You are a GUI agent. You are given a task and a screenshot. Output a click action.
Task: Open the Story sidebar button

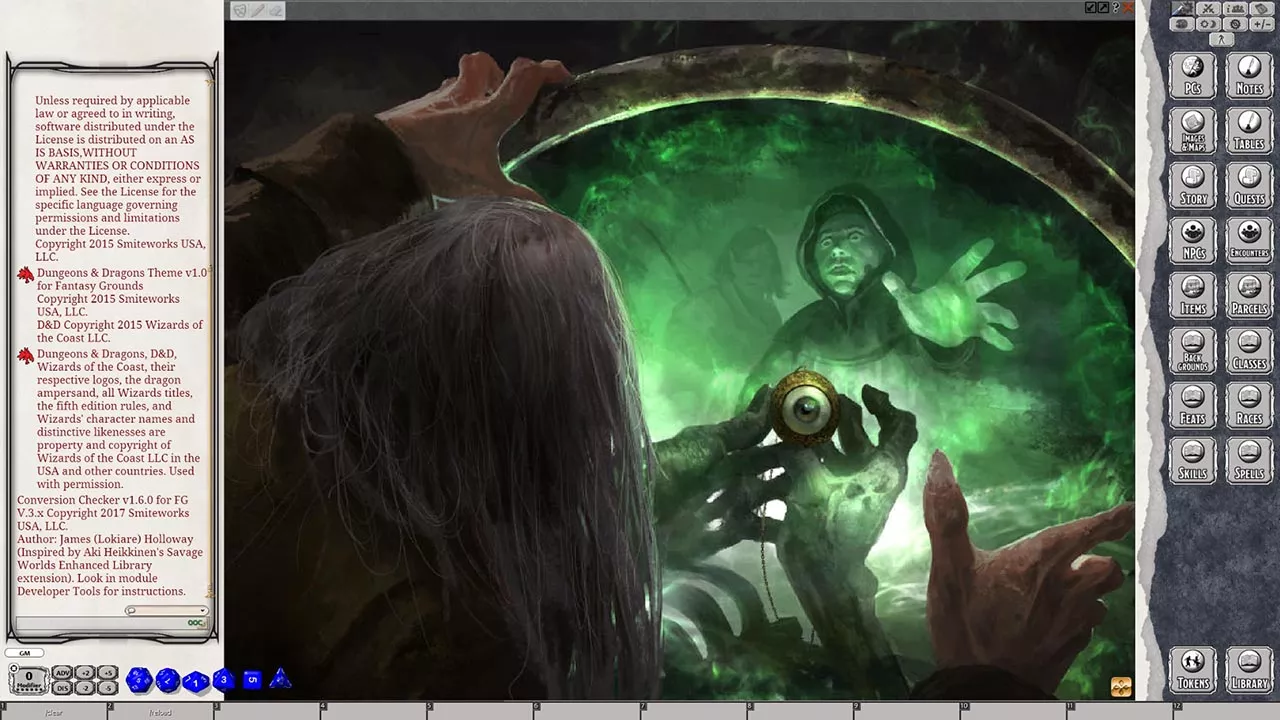point(1193,186)
